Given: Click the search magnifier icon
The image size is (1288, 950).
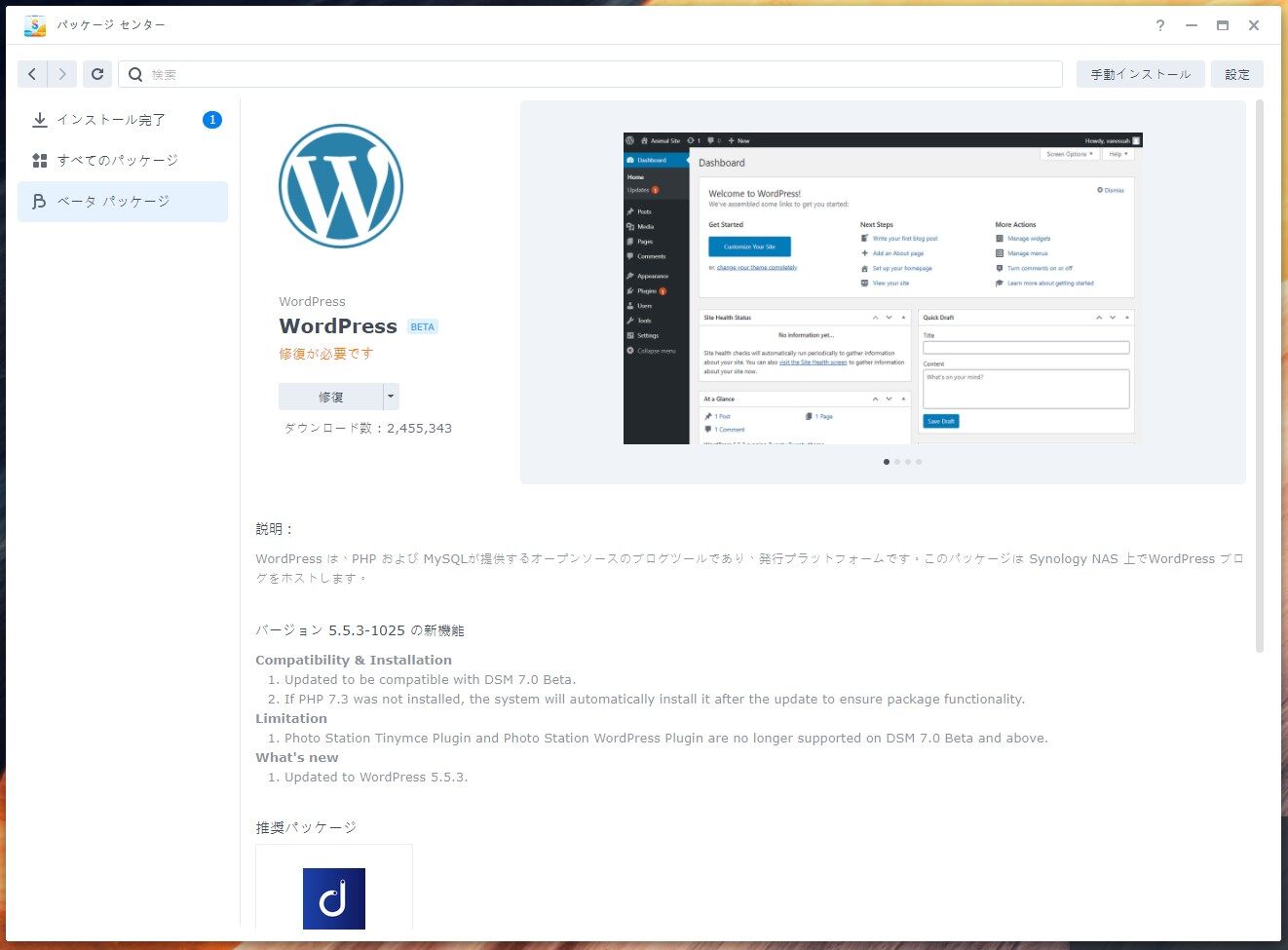Looking at the screenshot, I should [x=135, y=74].
